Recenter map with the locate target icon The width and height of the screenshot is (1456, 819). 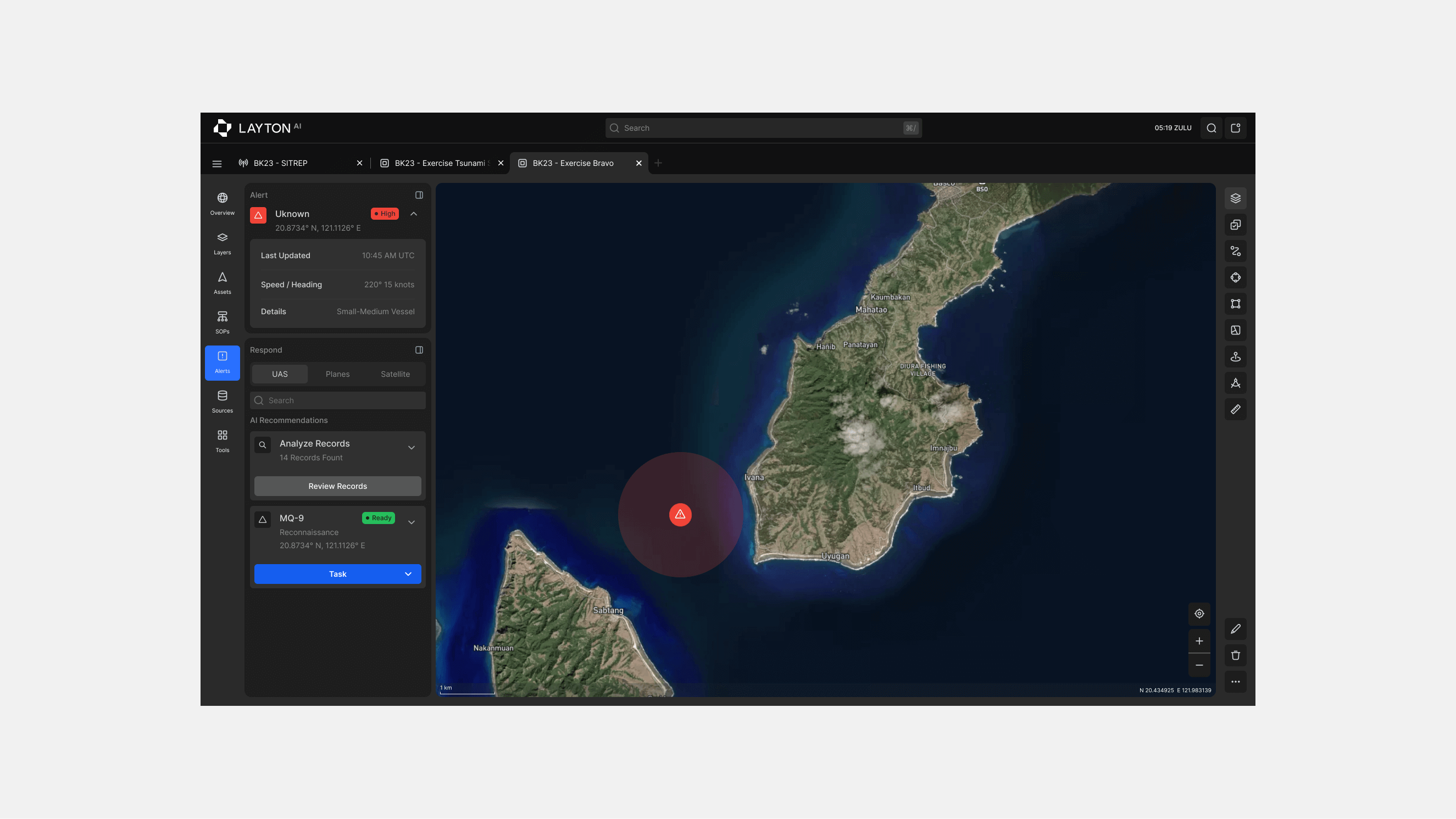pyautogui.click(x=1199, y=614)
